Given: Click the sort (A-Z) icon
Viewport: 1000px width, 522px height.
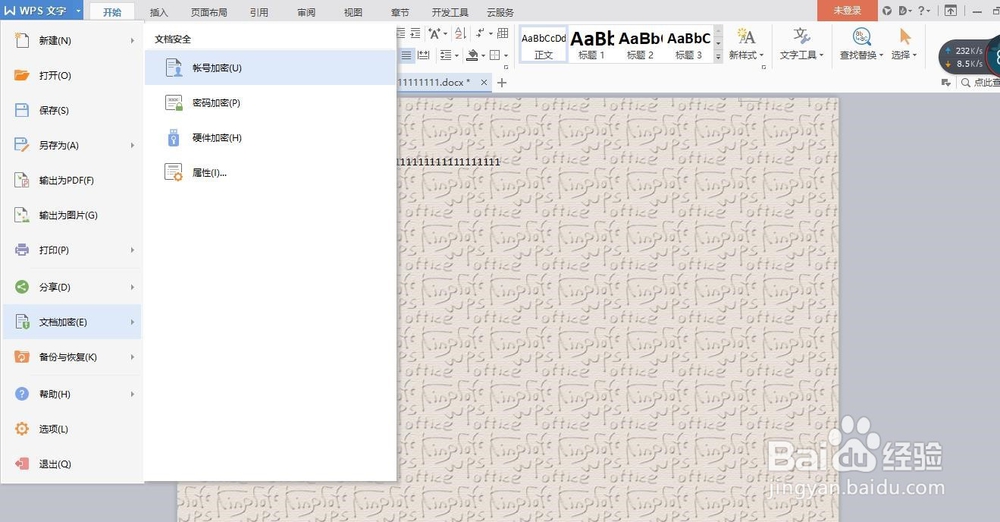Looking at the screenshot, I should coord(460,33).
